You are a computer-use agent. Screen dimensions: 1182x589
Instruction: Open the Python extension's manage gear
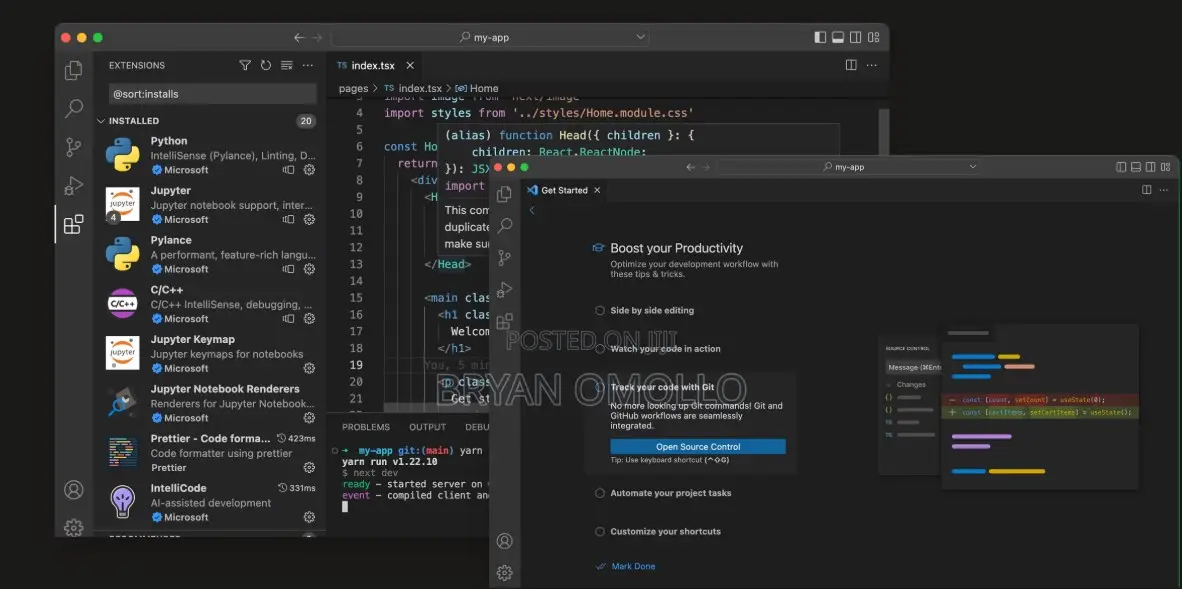point(309,170)
